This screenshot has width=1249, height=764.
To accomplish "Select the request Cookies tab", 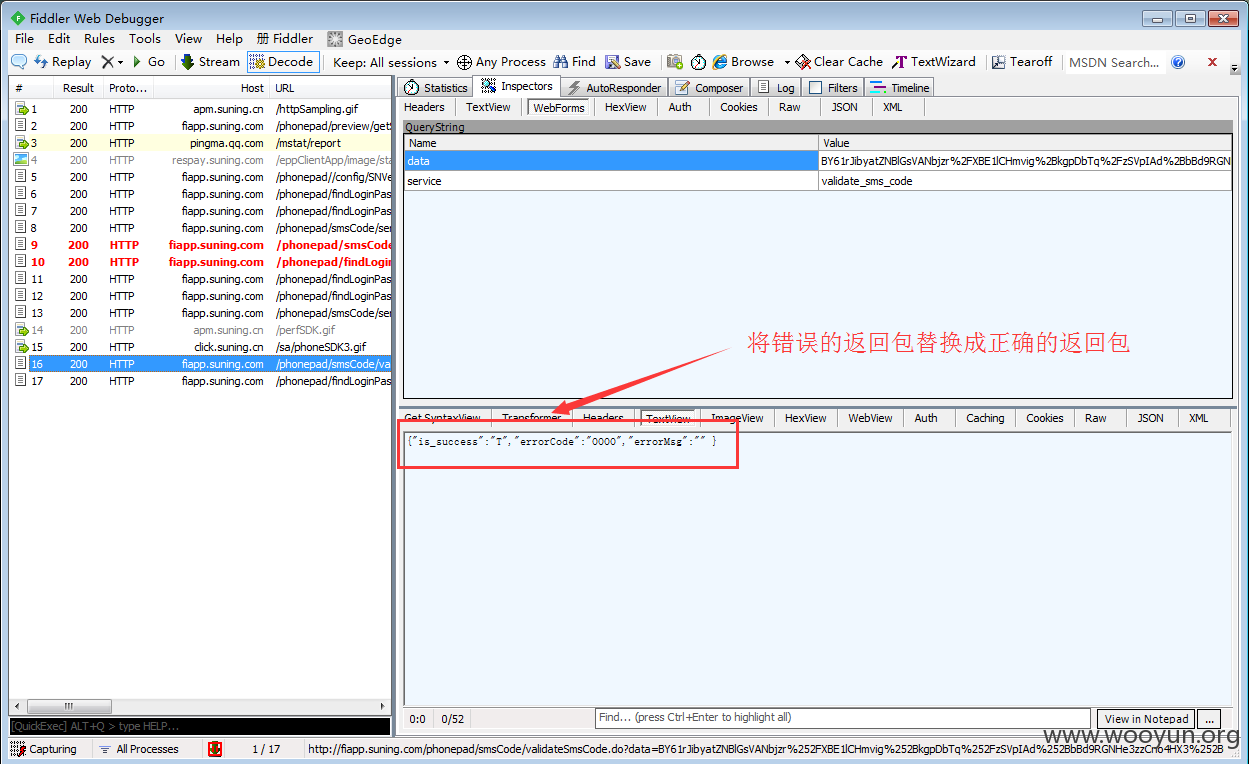I will point(739,107).
